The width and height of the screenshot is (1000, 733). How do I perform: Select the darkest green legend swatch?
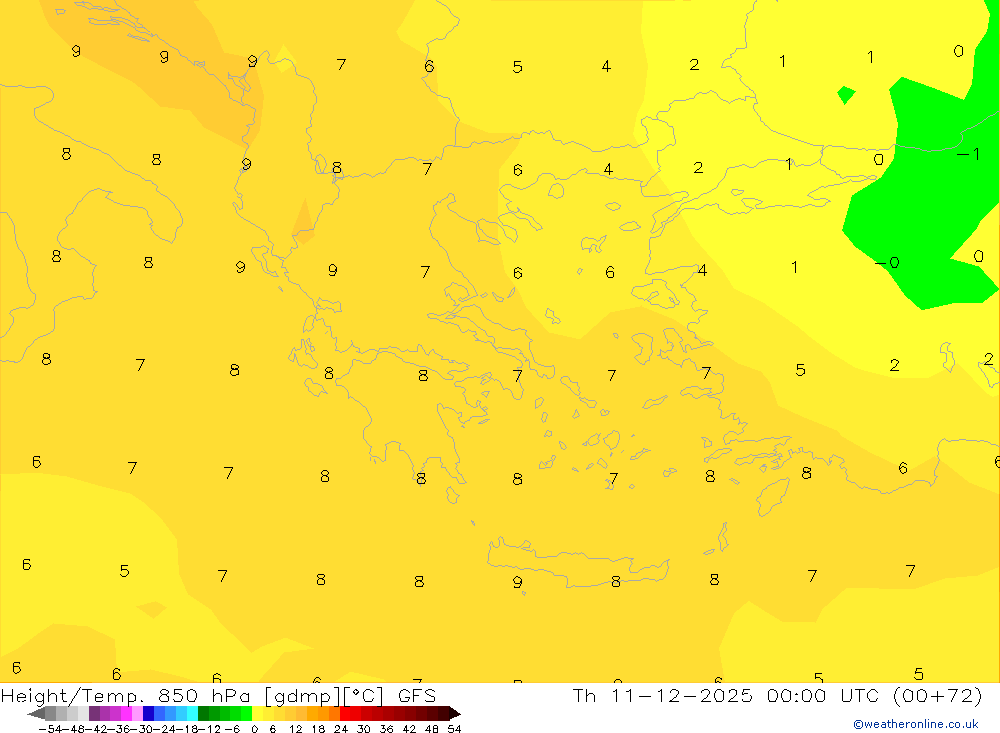click(203, 713)
